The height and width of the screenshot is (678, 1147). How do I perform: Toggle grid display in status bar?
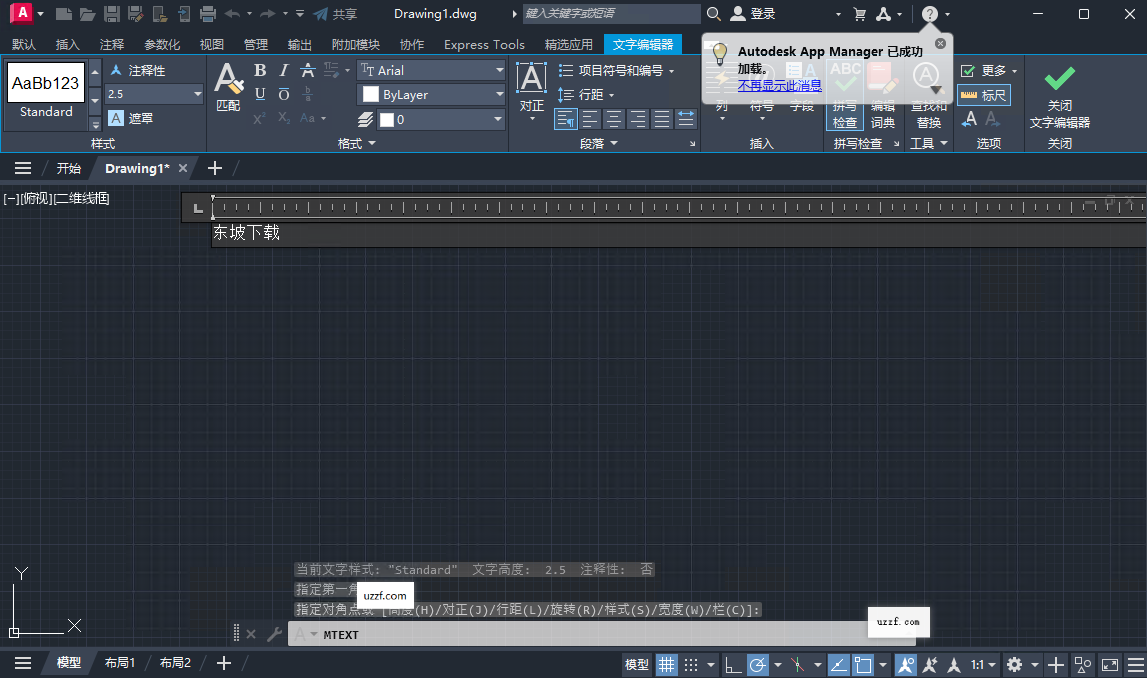(x=667, y=664)
